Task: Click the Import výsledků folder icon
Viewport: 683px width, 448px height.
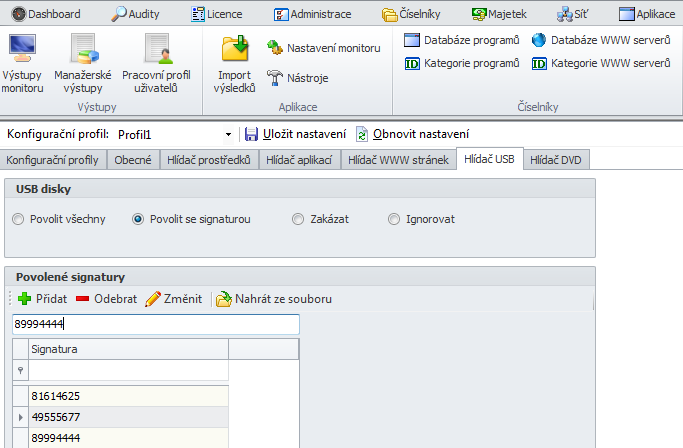Action: (x=235, y=48)
